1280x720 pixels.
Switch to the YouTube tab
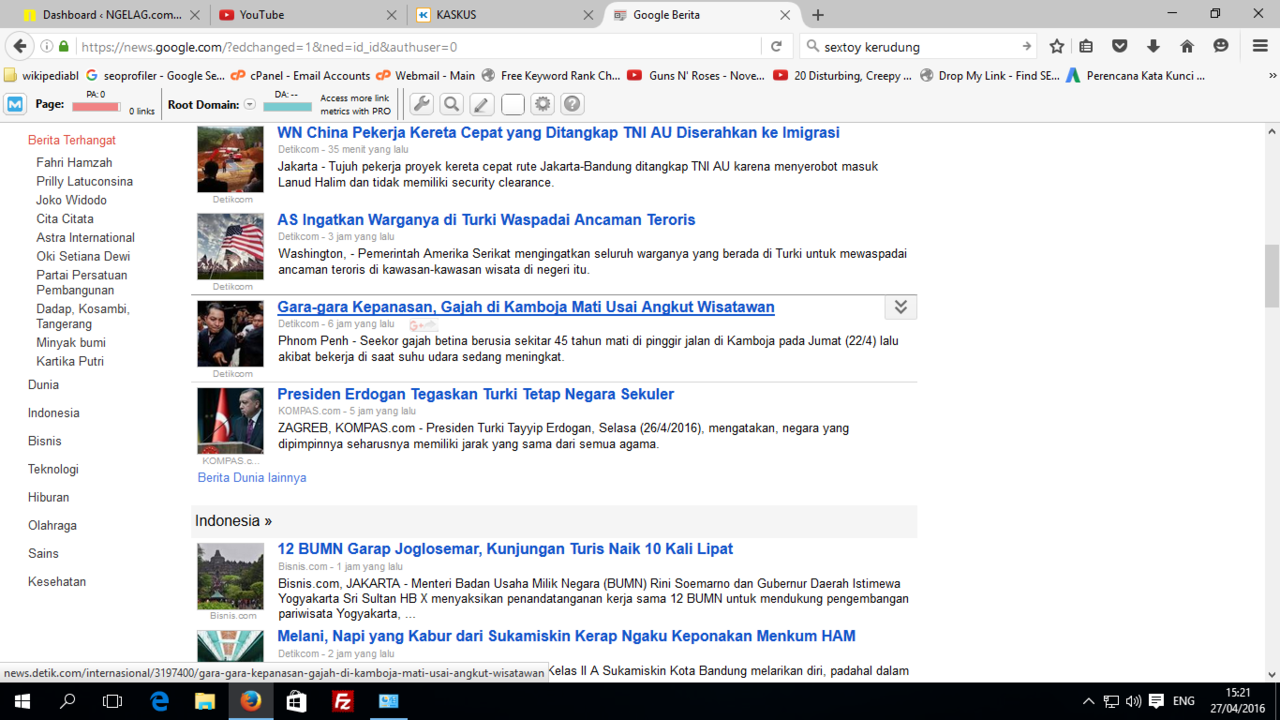point(307,15)
